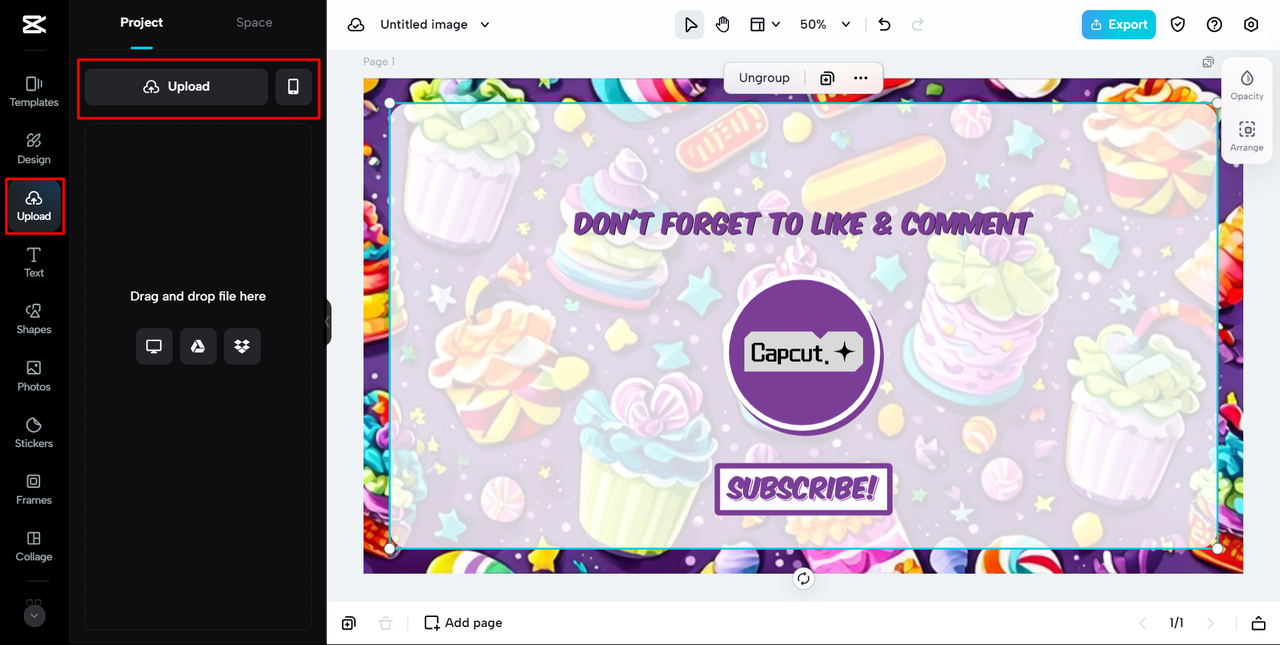Open the Opacity control

[x=1247, y=85]
